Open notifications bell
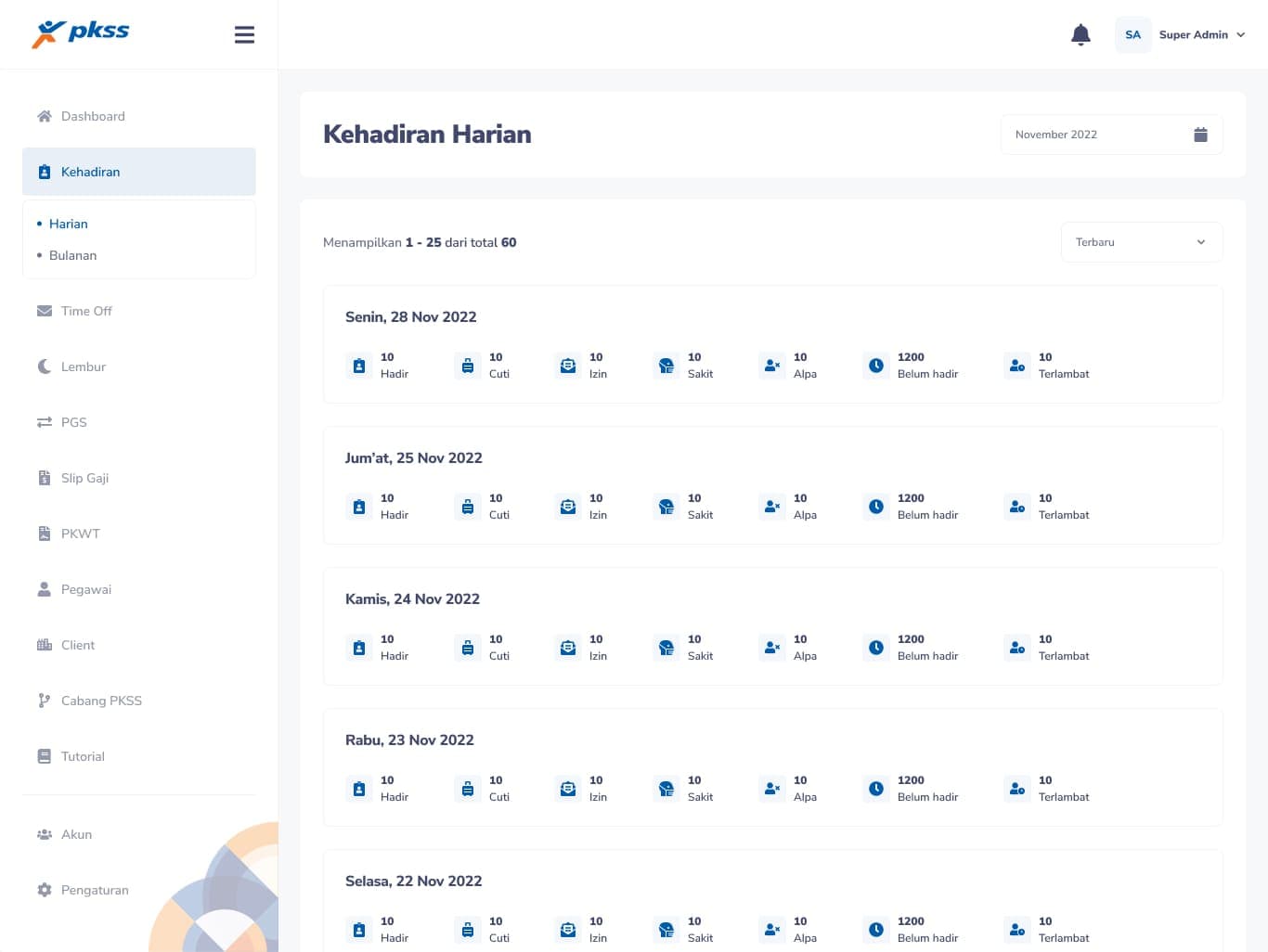1268x952 pixels. [1080, 35]
